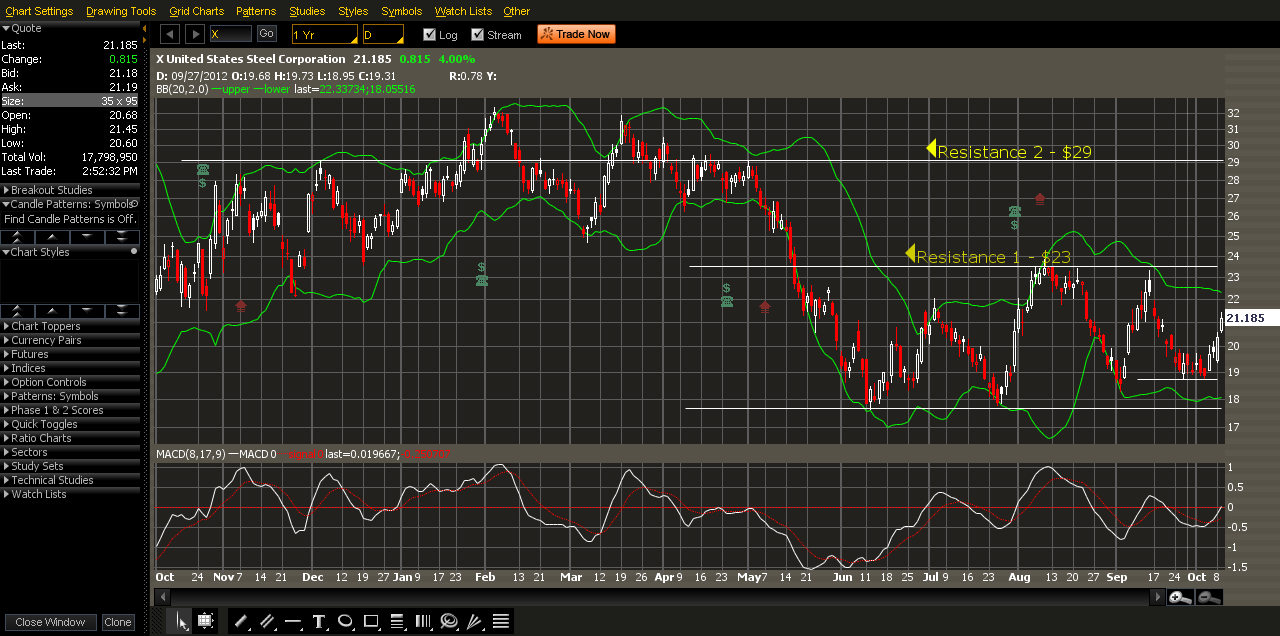
Task: Select the fan lines drawing tool
Action: coord(475,621)
